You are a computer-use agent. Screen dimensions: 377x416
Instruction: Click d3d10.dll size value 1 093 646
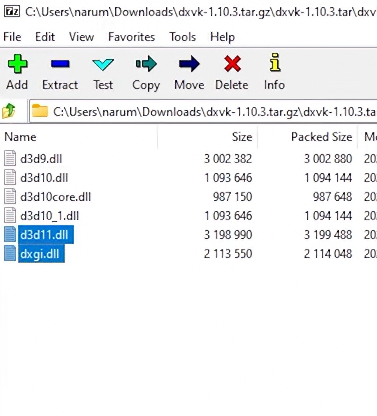coord(228,178)
